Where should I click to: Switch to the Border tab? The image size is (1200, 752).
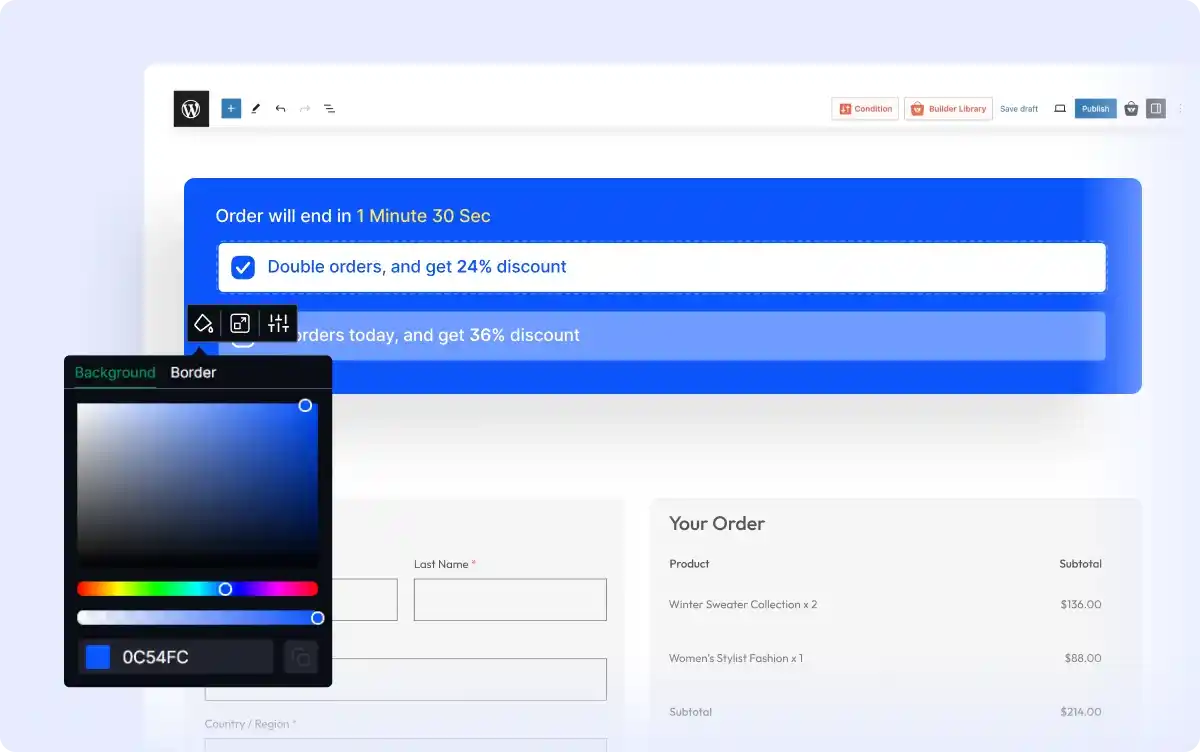[x=193, y=372]
